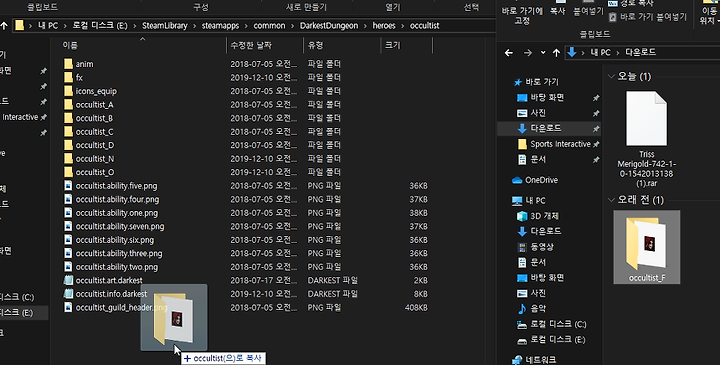The image size is (720, 365).
Task: Unpin 다운로드 from quick access
Action: pyautogui.click(x=596, y=129)
